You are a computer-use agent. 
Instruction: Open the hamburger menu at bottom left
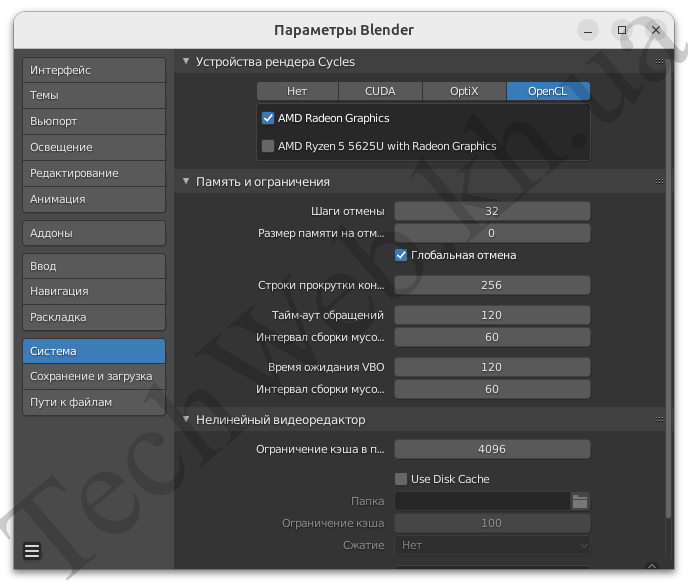31,551
